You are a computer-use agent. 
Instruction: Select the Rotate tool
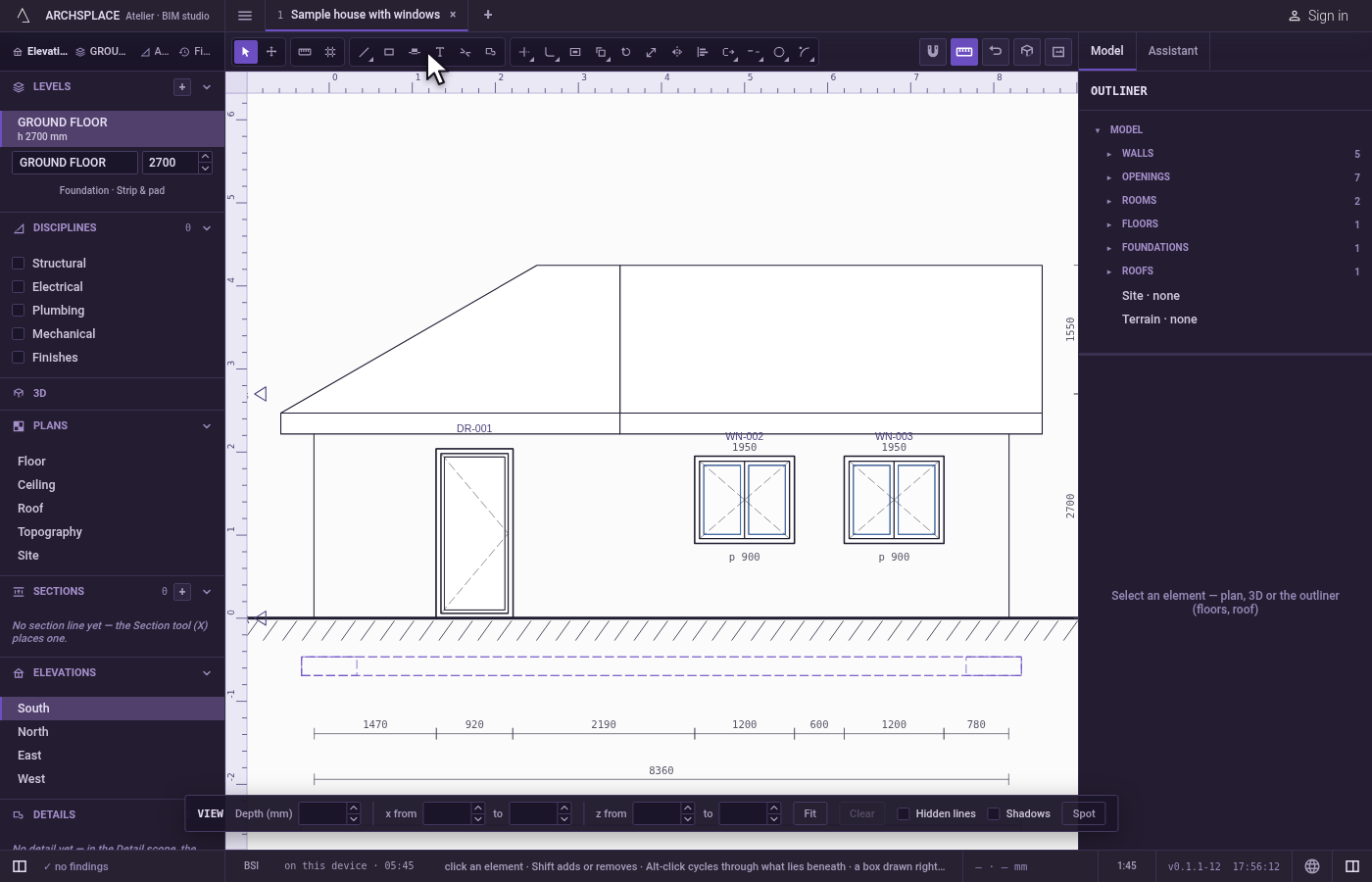click(626, 52)
